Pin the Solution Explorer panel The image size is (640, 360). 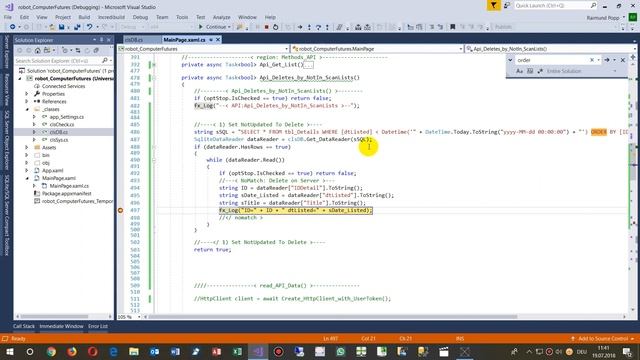(102, 40)
